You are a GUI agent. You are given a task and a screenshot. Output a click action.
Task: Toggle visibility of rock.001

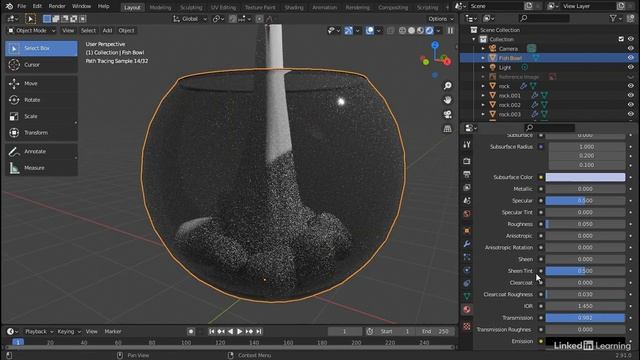click(x=631, y=96)
